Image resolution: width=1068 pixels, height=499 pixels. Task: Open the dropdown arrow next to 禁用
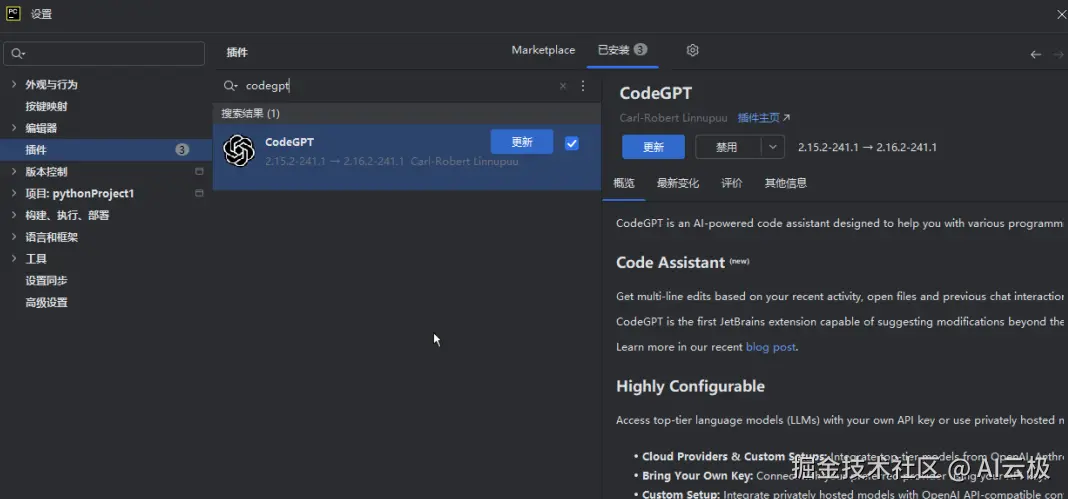coord(772,146)
